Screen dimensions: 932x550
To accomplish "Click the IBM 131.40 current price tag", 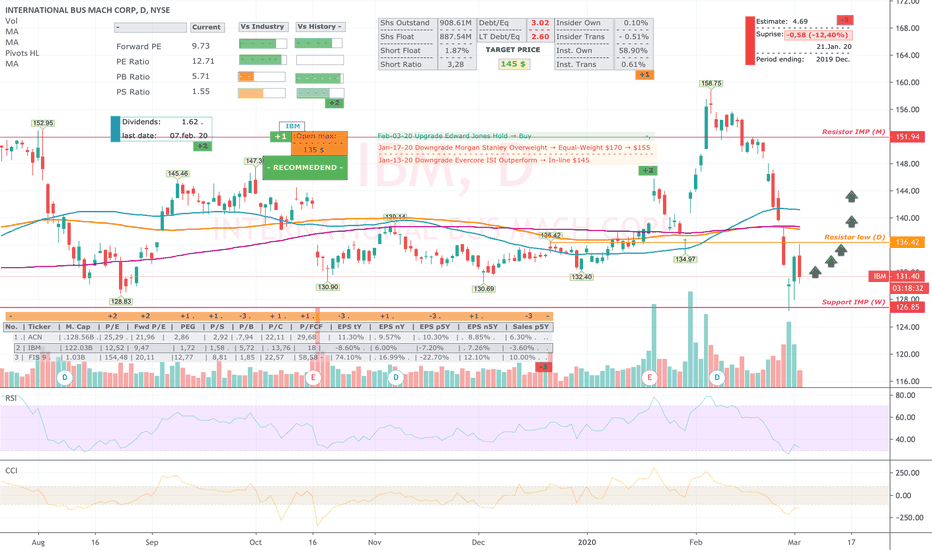I will (x=896, y=276).
